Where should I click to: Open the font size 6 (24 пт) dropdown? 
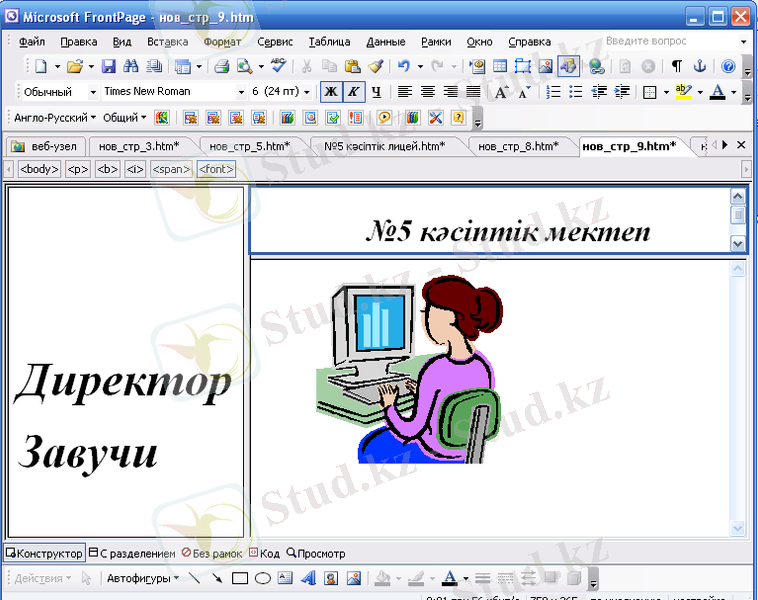click(306, 92)
